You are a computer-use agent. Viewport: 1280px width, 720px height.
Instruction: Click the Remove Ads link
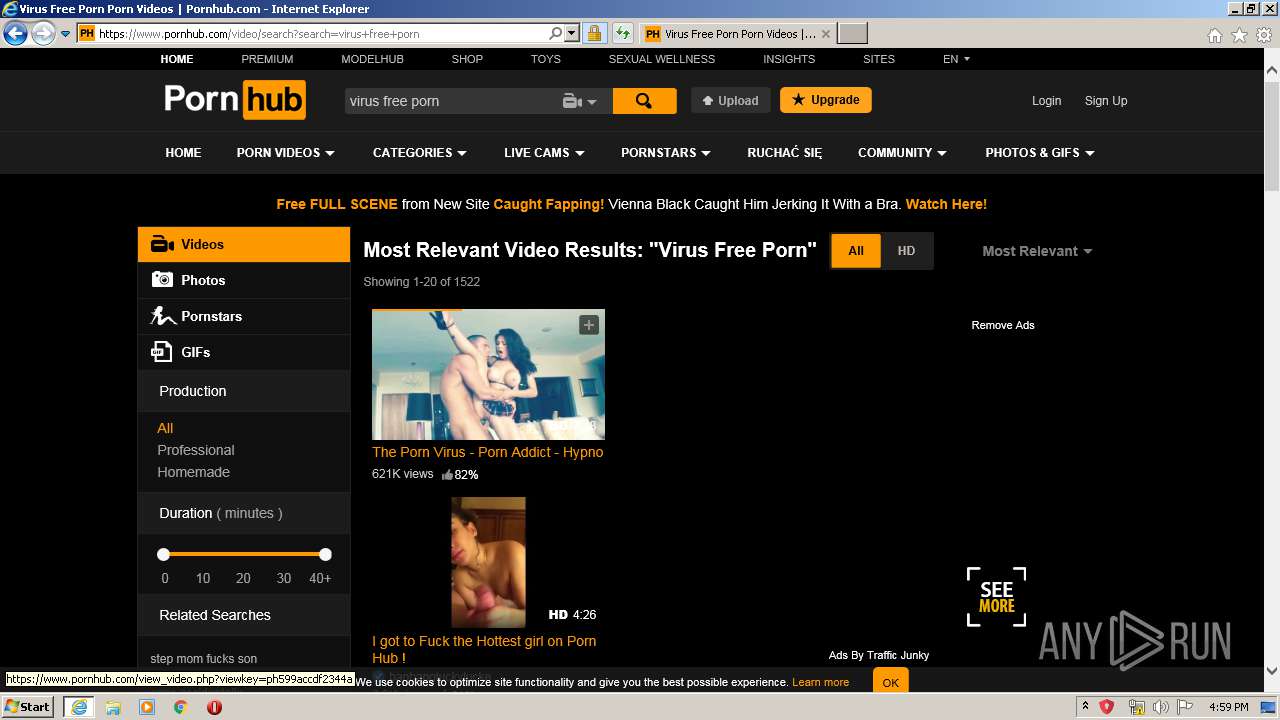(1003, 325)
